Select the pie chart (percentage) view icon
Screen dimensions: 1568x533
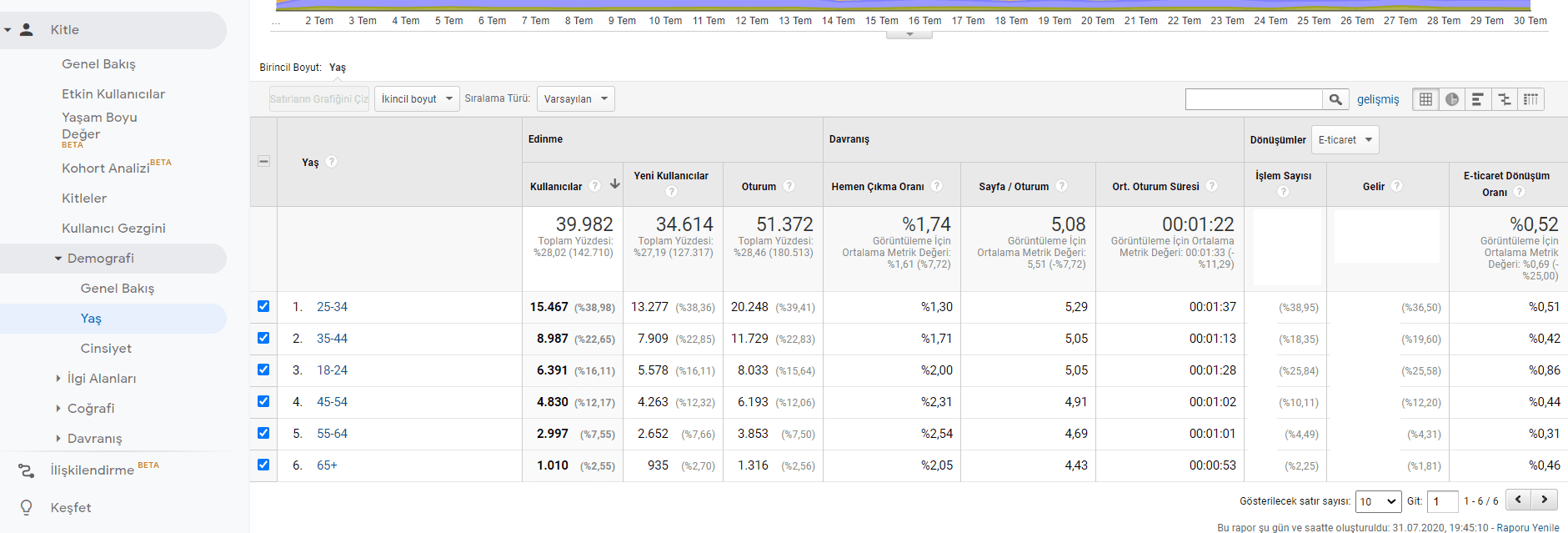(1452, 99)
